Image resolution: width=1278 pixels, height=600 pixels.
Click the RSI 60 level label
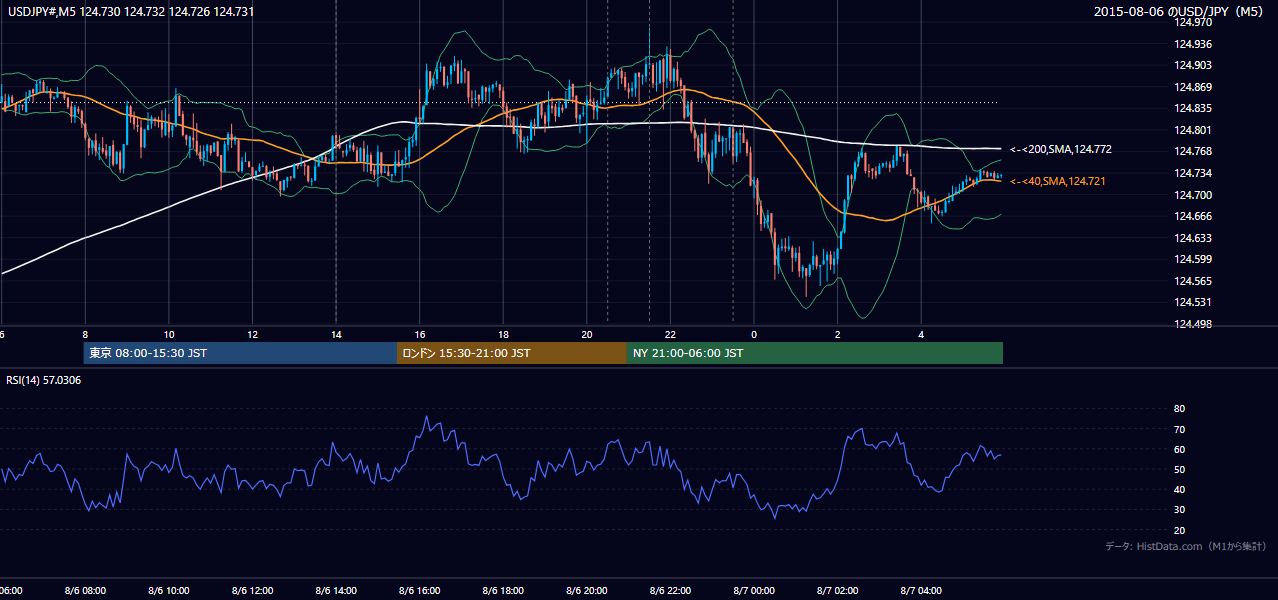pos(1179,449)
